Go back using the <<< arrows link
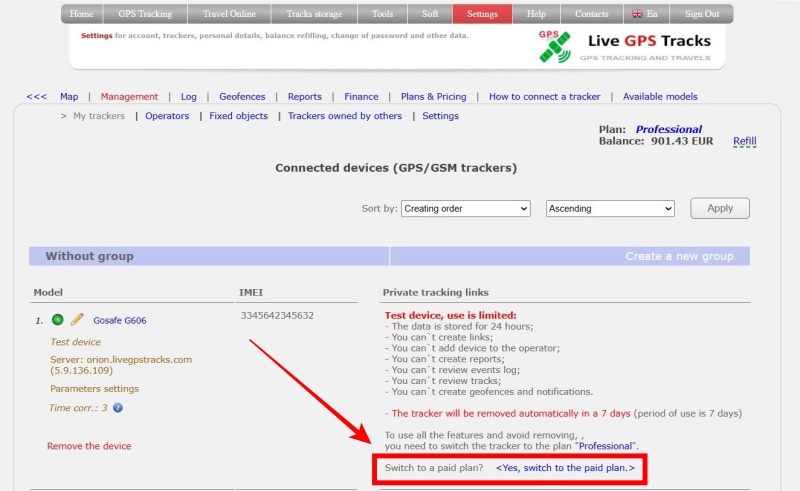 click(x=36, y=97)
